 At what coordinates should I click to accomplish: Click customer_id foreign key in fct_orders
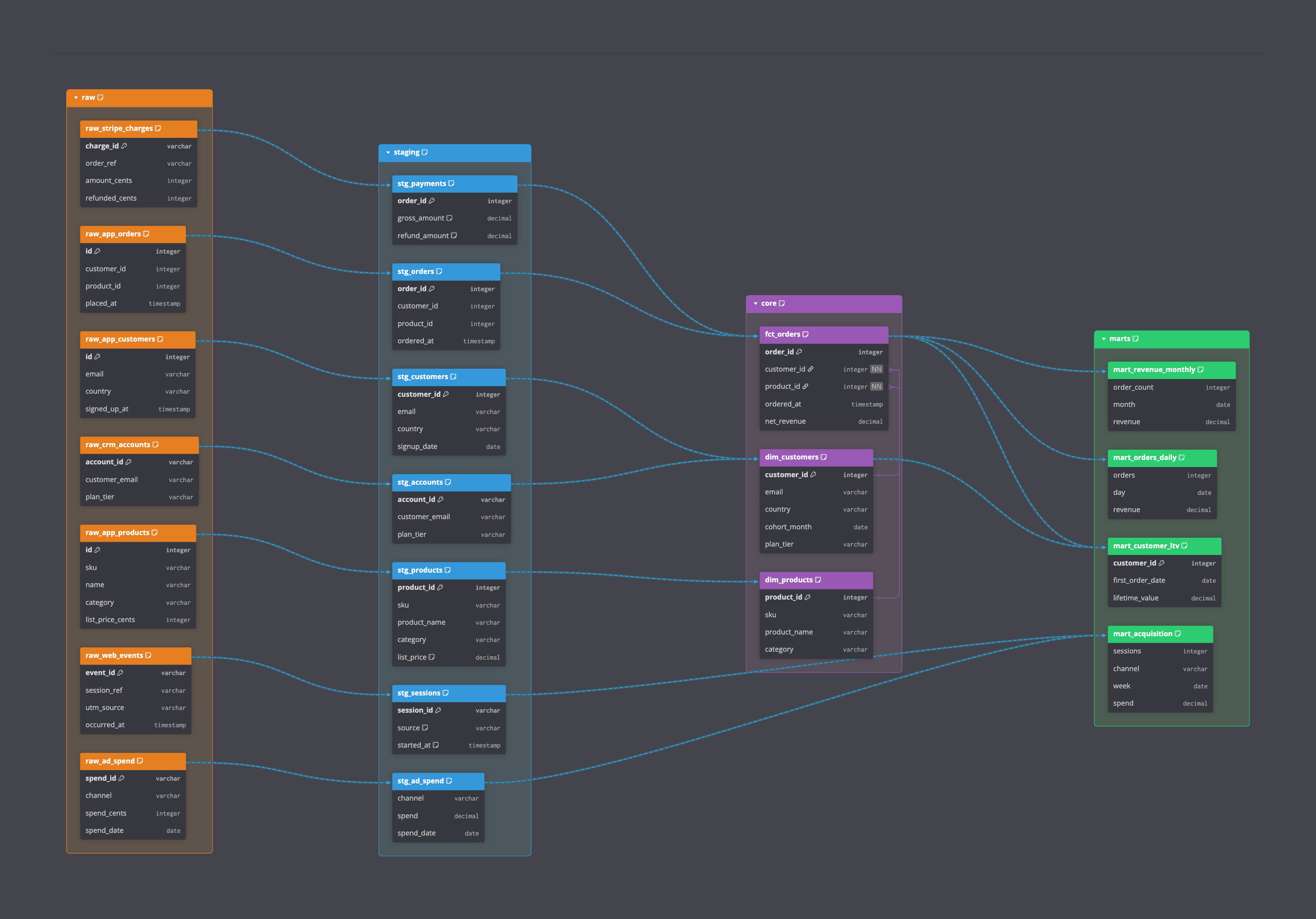pyautogui.click(x=824, y=369)
